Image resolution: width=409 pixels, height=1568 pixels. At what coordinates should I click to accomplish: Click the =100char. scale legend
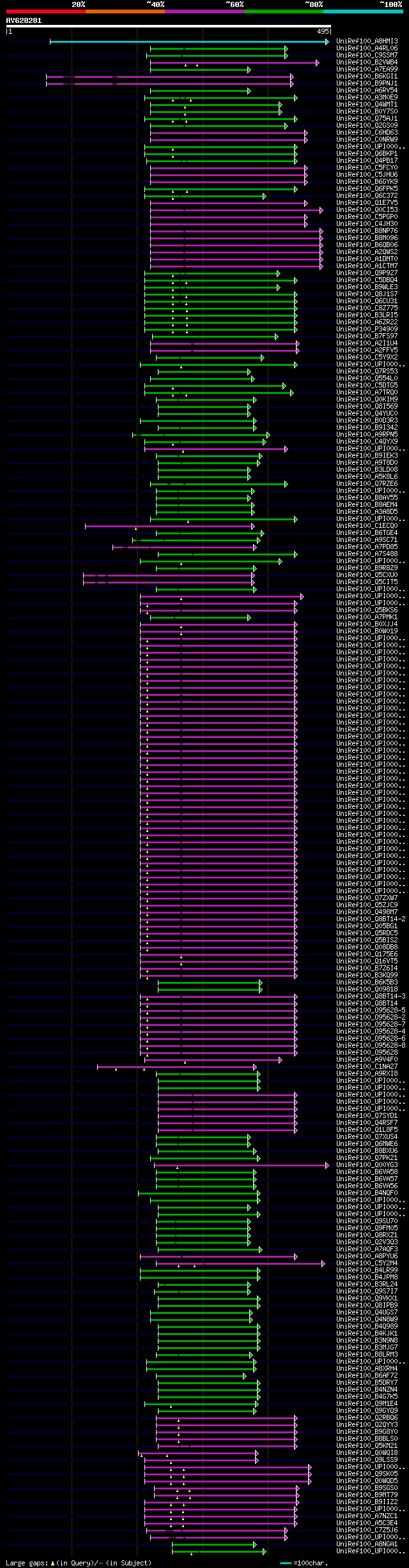305,1563
